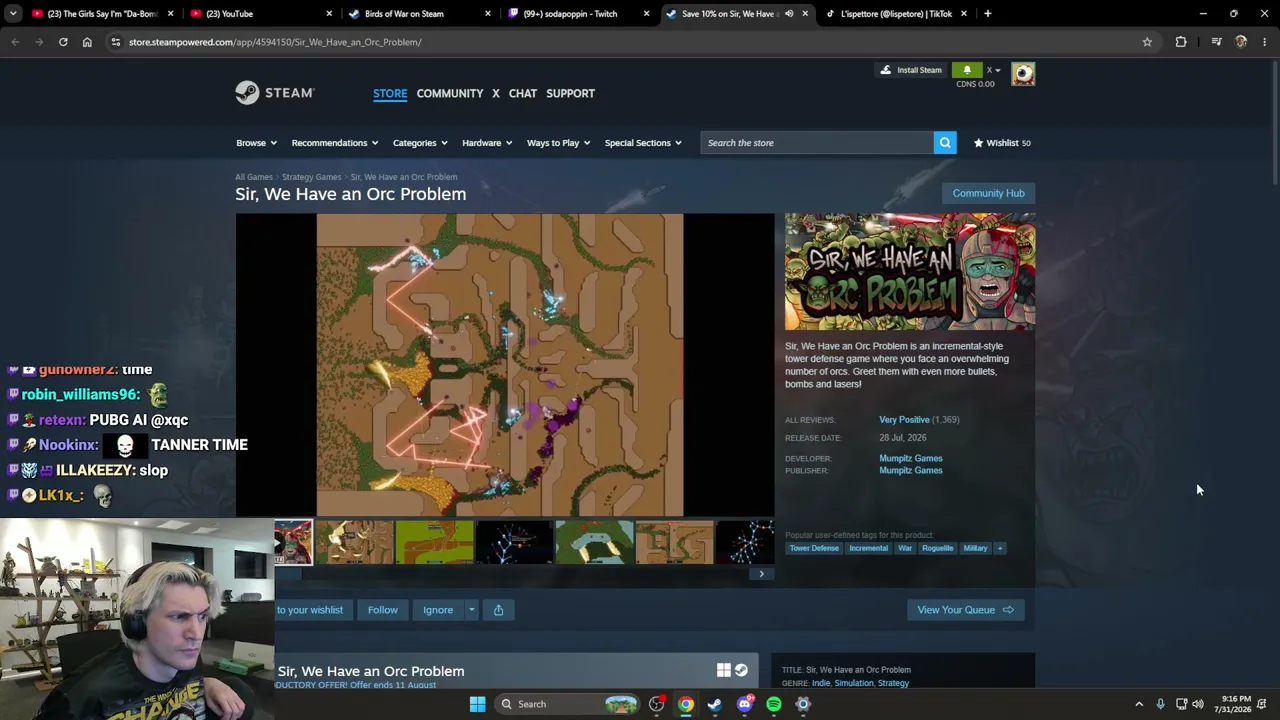Open Chrome's three-dot menu

1265,42
